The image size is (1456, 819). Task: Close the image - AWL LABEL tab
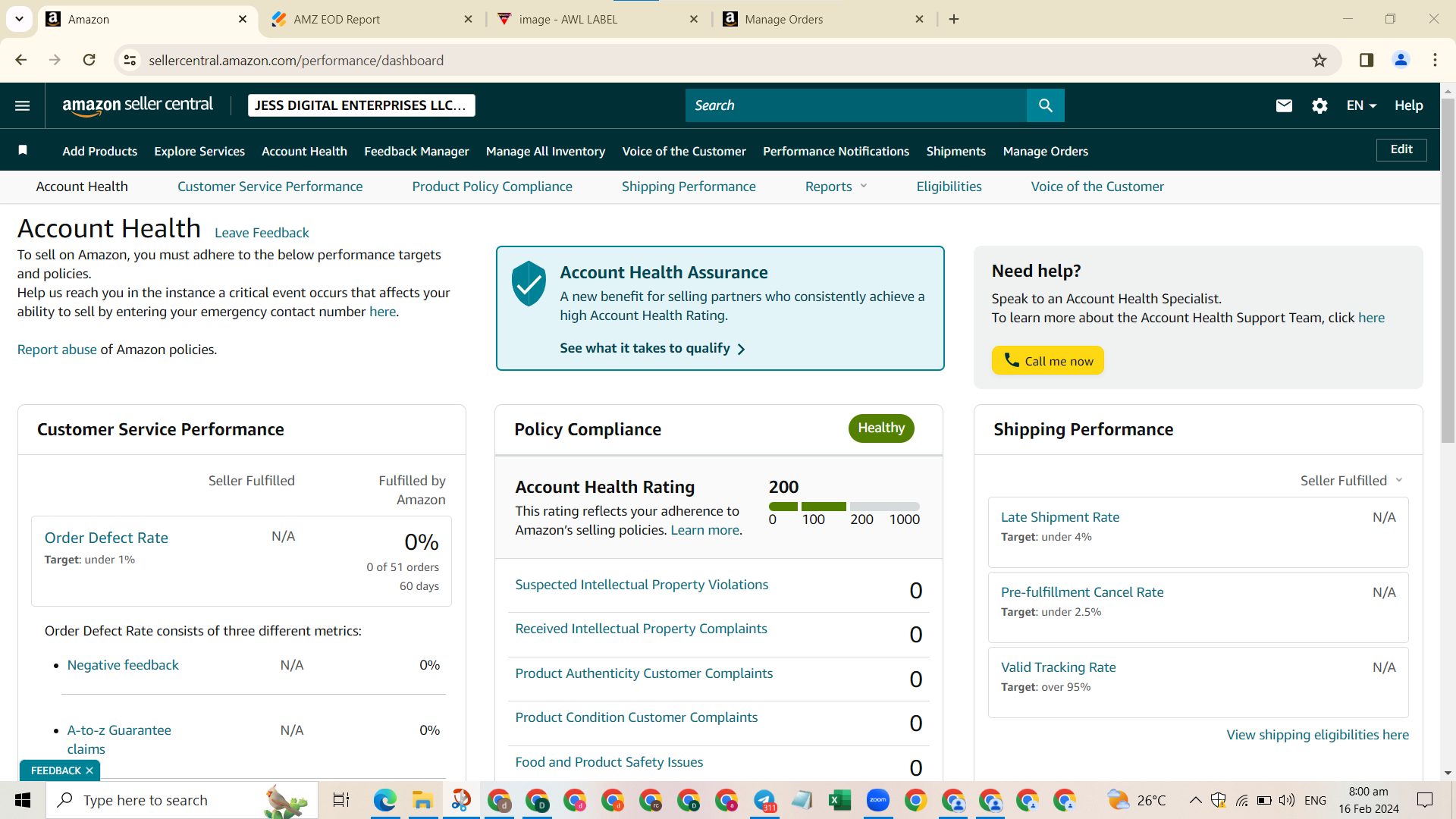click(694, 19)
